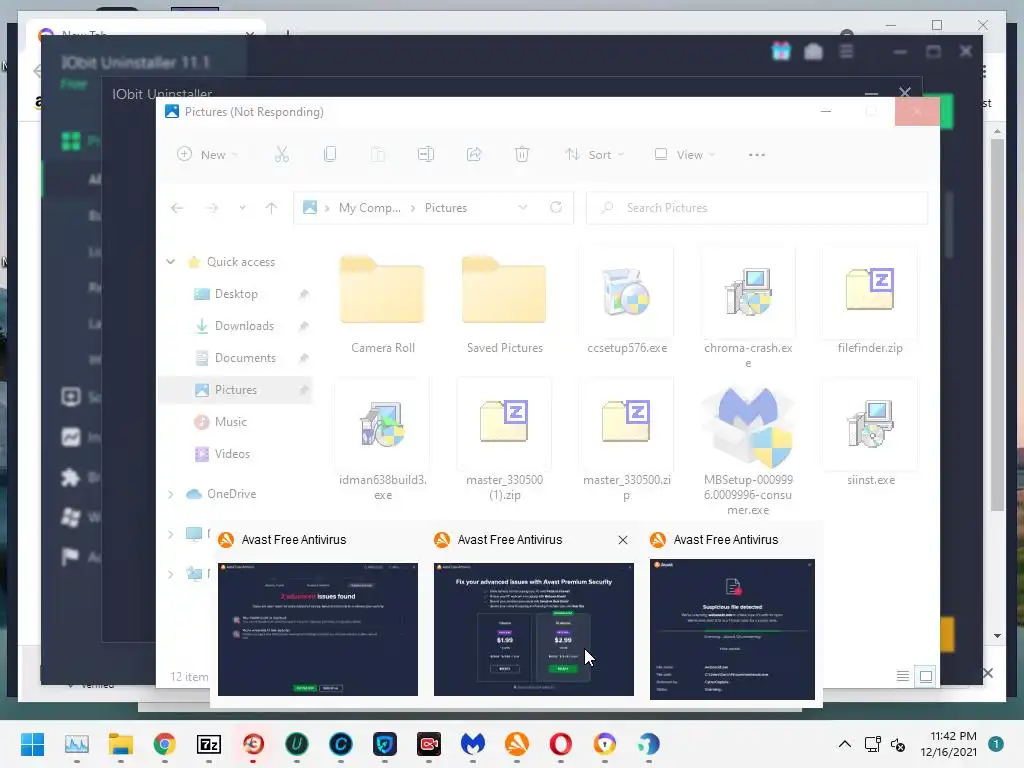The height and width of the screenshot is (768, 1024).
Task: Open 7-Zip from the taskbar
Action: tap(209, 744)
